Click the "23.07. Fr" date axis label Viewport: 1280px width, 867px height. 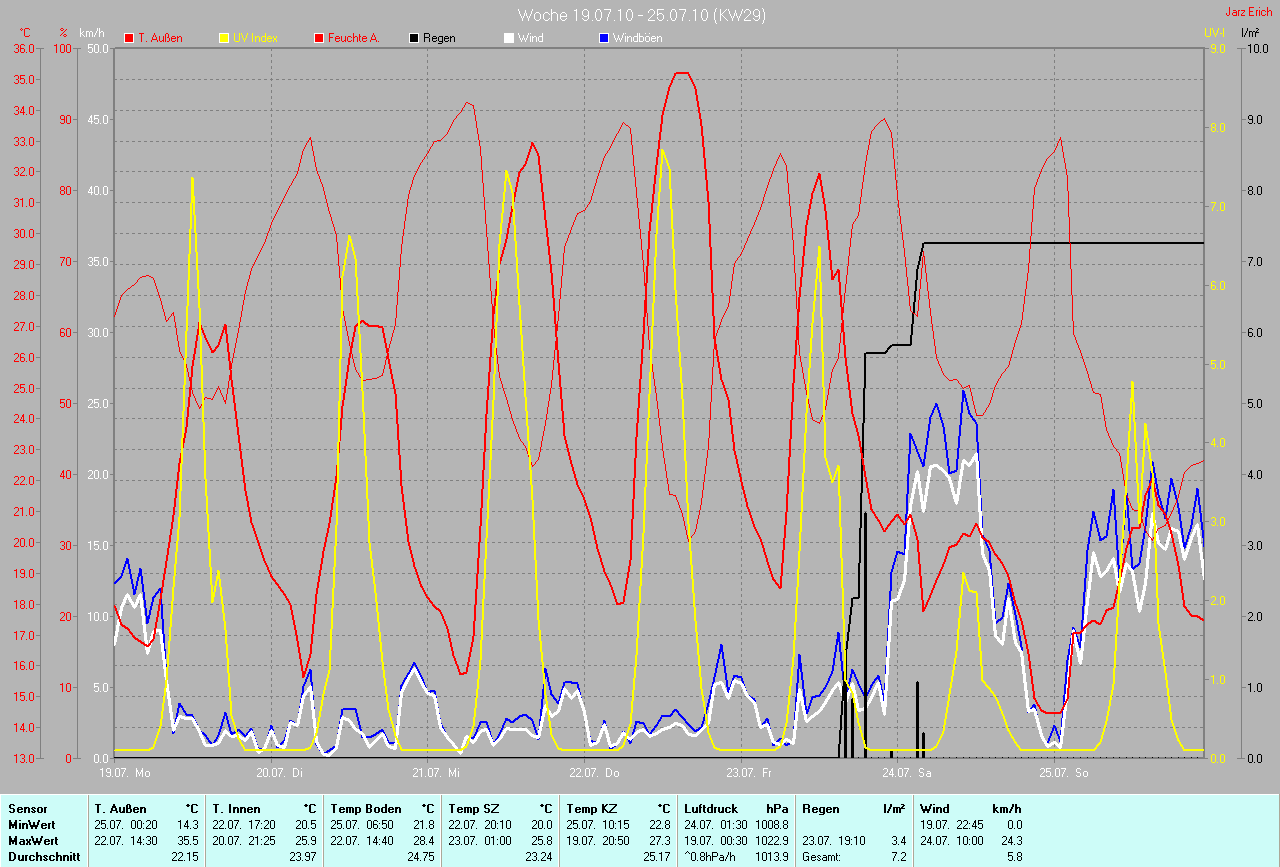[749, 773]
